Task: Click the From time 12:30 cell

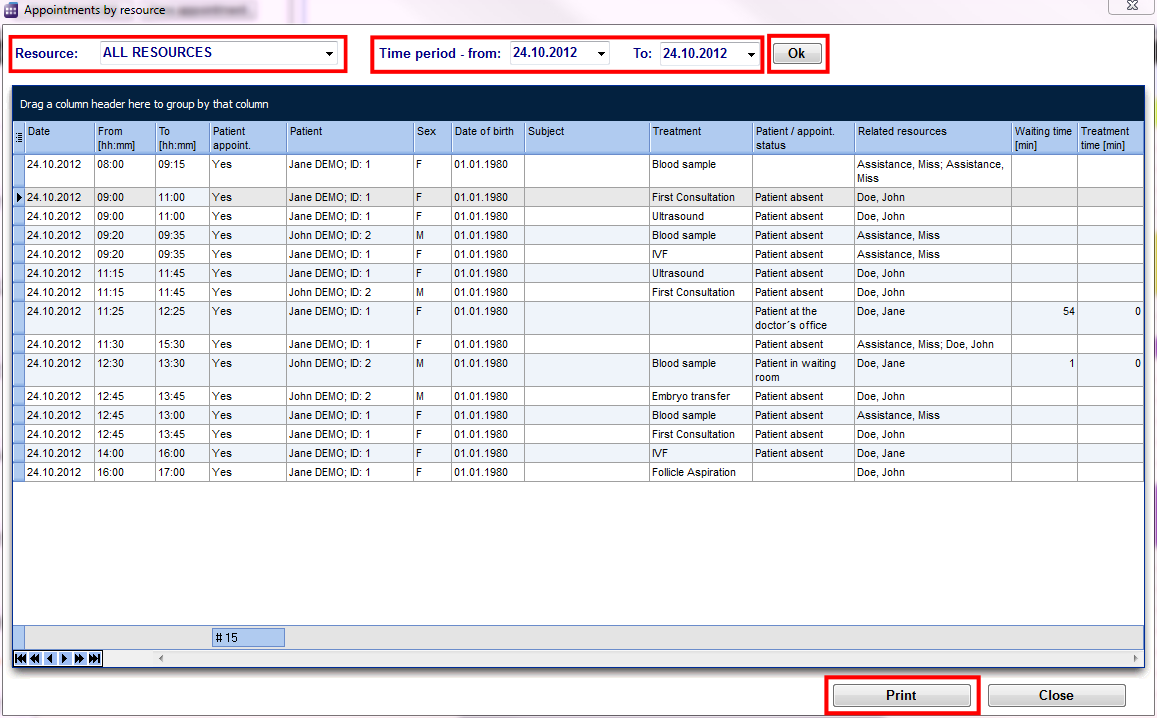Action: click(125, 370)
